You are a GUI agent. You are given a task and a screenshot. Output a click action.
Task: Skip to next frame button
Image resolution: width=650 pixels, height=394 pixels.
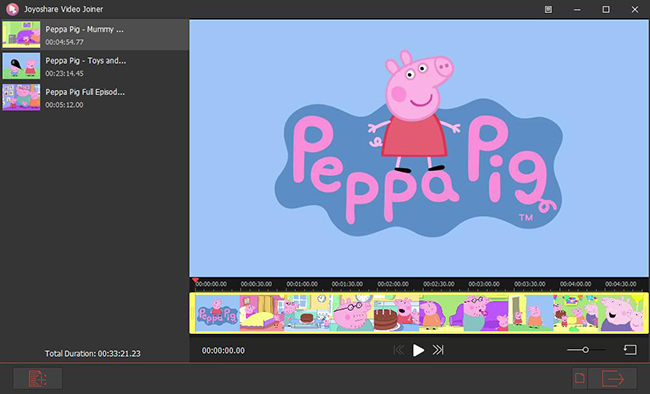438,350
